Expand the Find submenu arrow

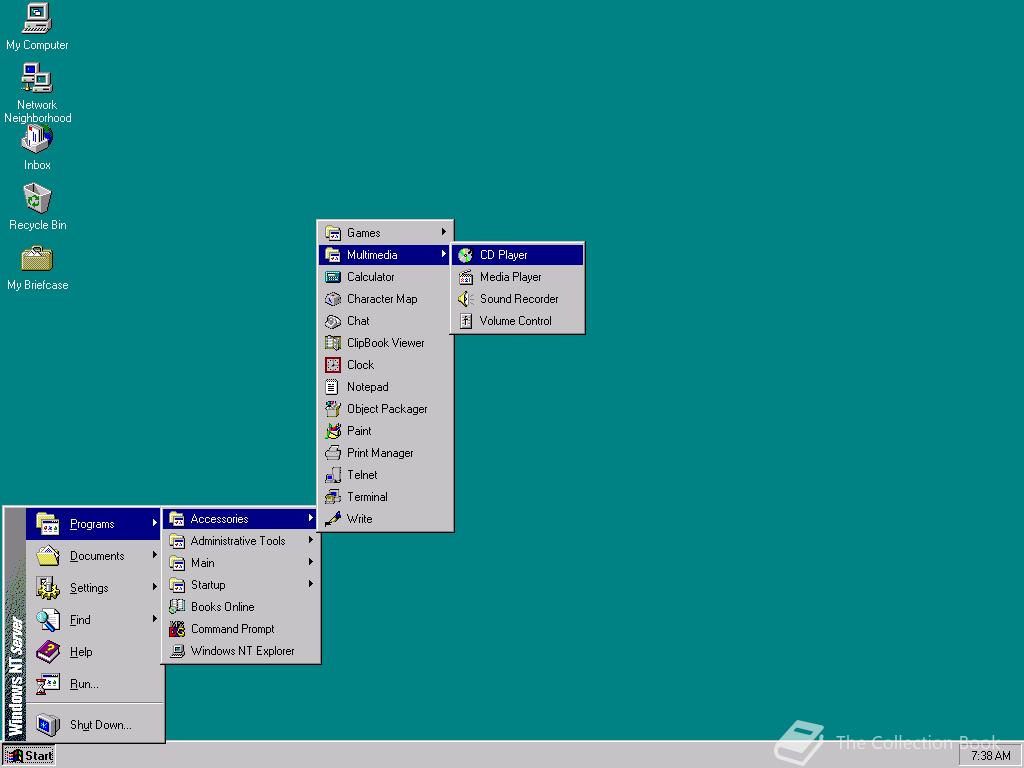[155, 618]
